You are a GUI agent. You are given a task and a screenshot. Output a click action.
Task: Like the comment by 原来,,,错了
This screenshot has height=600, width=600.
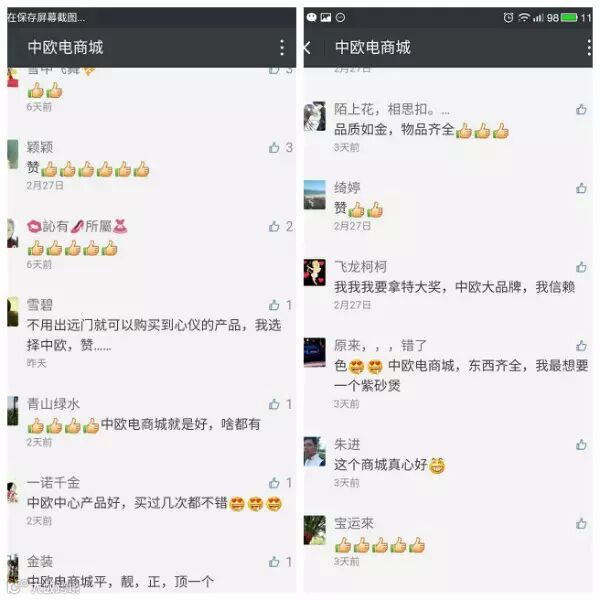click(581, 346)
